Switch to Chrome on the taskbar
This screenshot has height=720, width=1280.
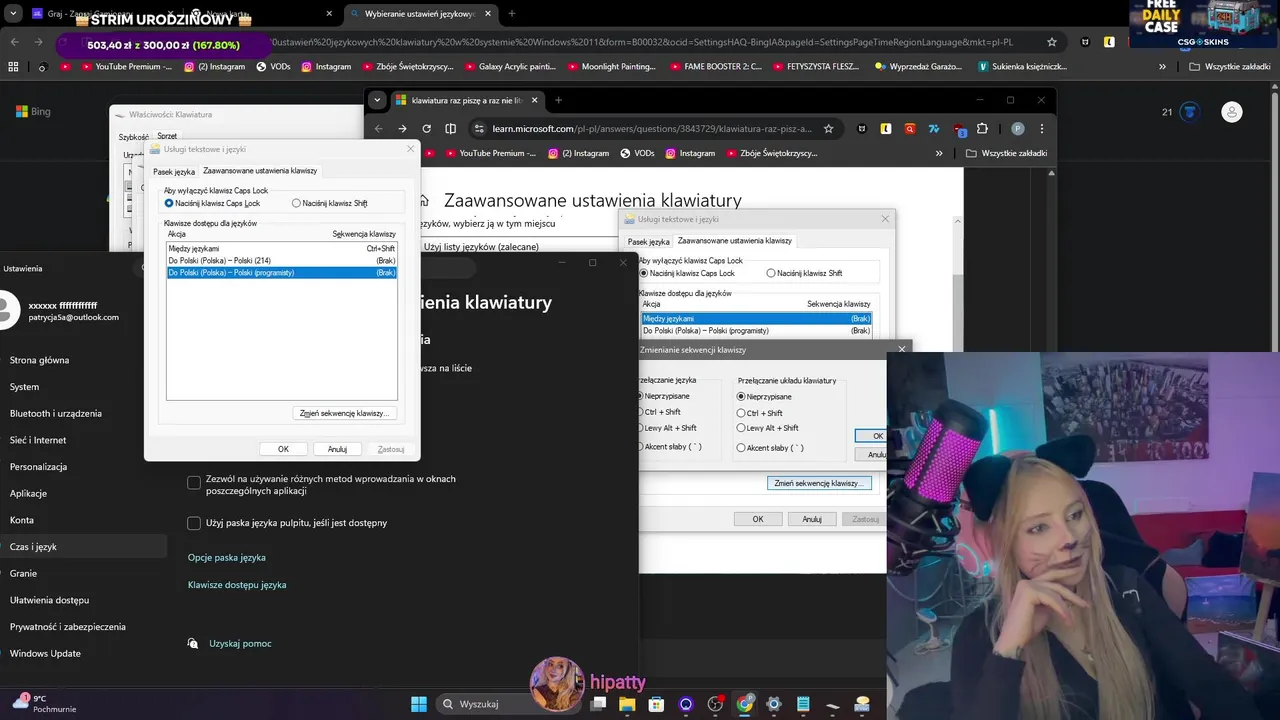tap(745, 704)
